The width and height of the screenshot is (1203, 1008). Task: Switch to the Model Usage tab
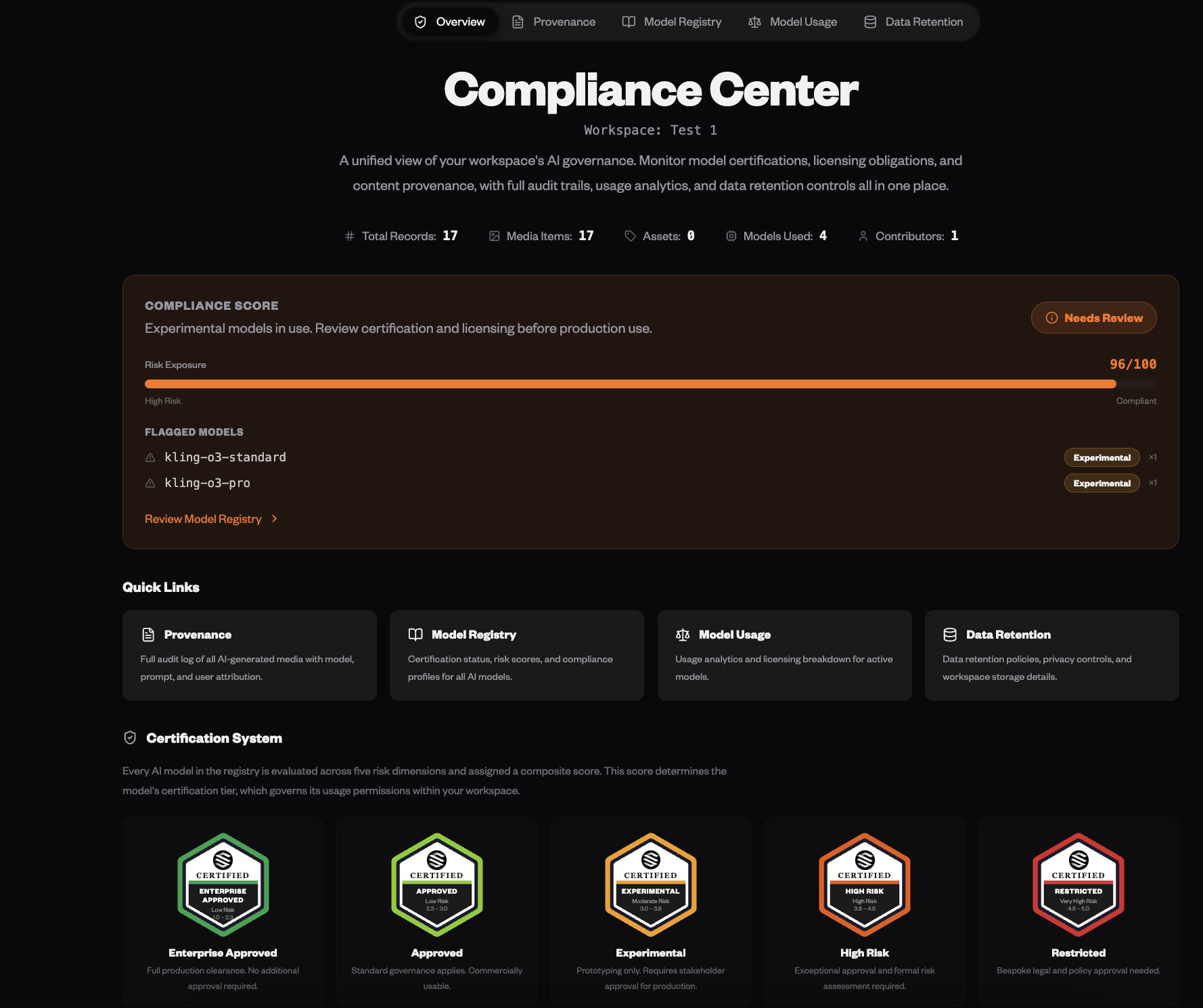tap(792, 22)
